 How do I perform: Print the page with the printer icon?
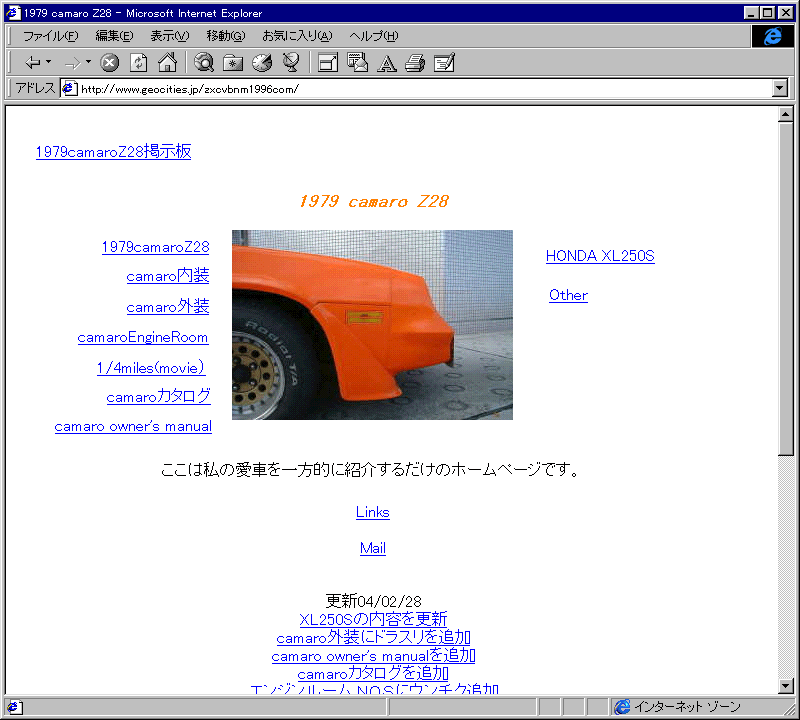click(x=415, y=63)
